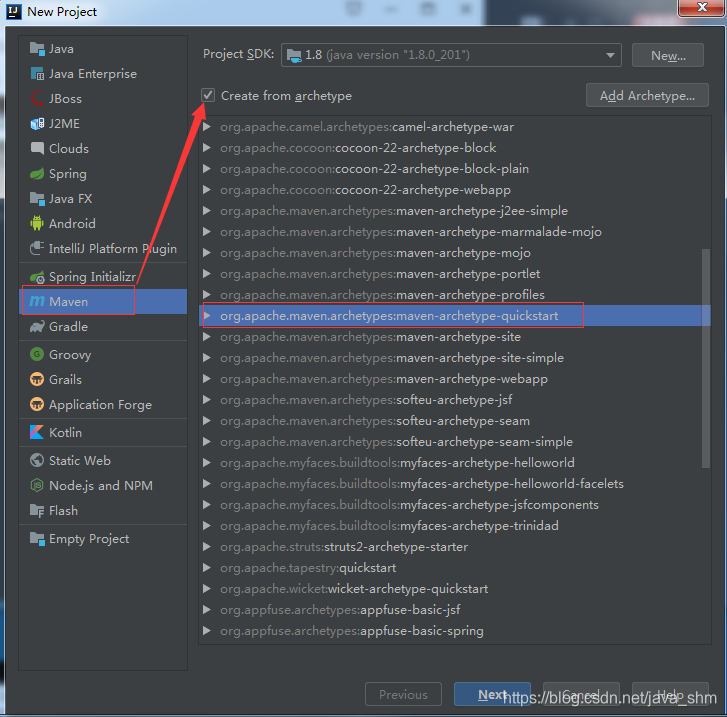Select softeu-archetype-seam-simple row
Viewport: 727px width, 717px height.
coord(455,442)
